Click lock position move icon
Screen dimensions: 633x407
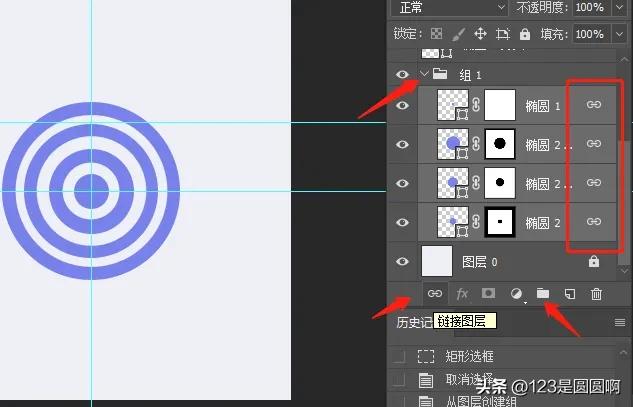[x=480, y=34]
